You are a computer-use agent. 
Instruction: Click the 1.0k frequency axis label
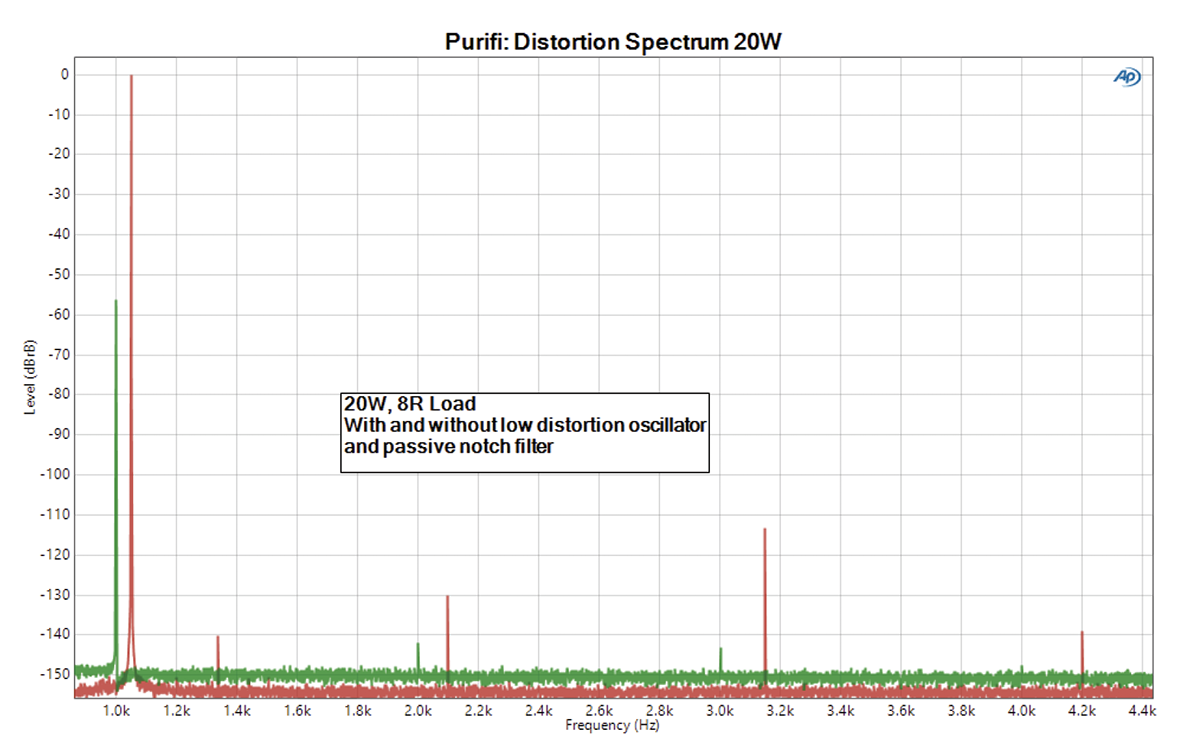[x=116, y=711]
